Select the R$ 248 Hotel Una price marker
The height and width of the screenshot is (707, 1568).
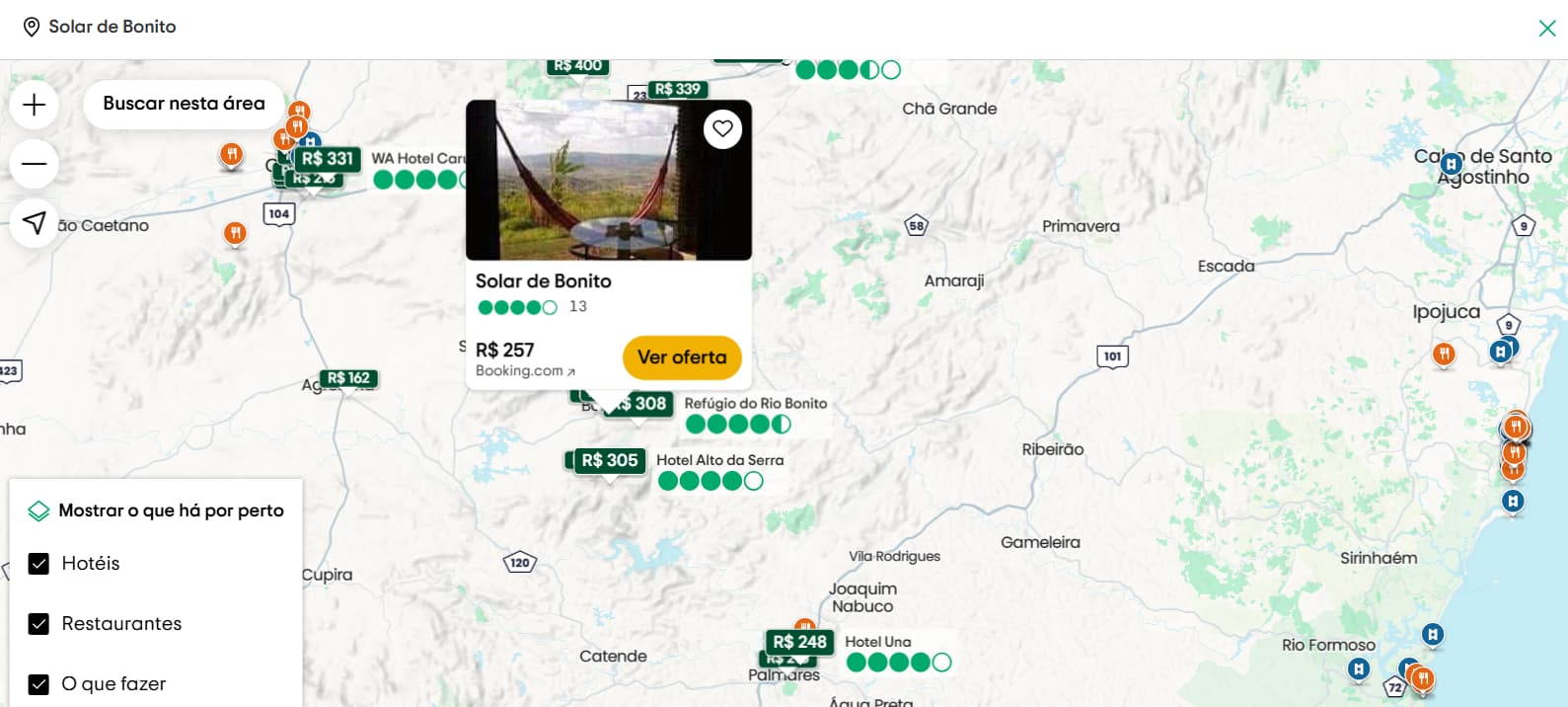pos(800,643)
